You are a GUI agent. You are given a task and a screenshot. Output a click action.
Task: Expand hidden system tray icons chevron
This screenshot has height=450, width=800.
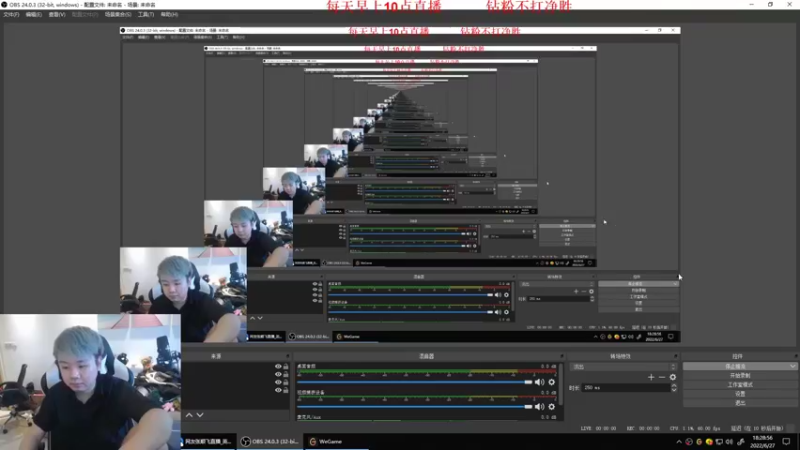coord(679,442)
